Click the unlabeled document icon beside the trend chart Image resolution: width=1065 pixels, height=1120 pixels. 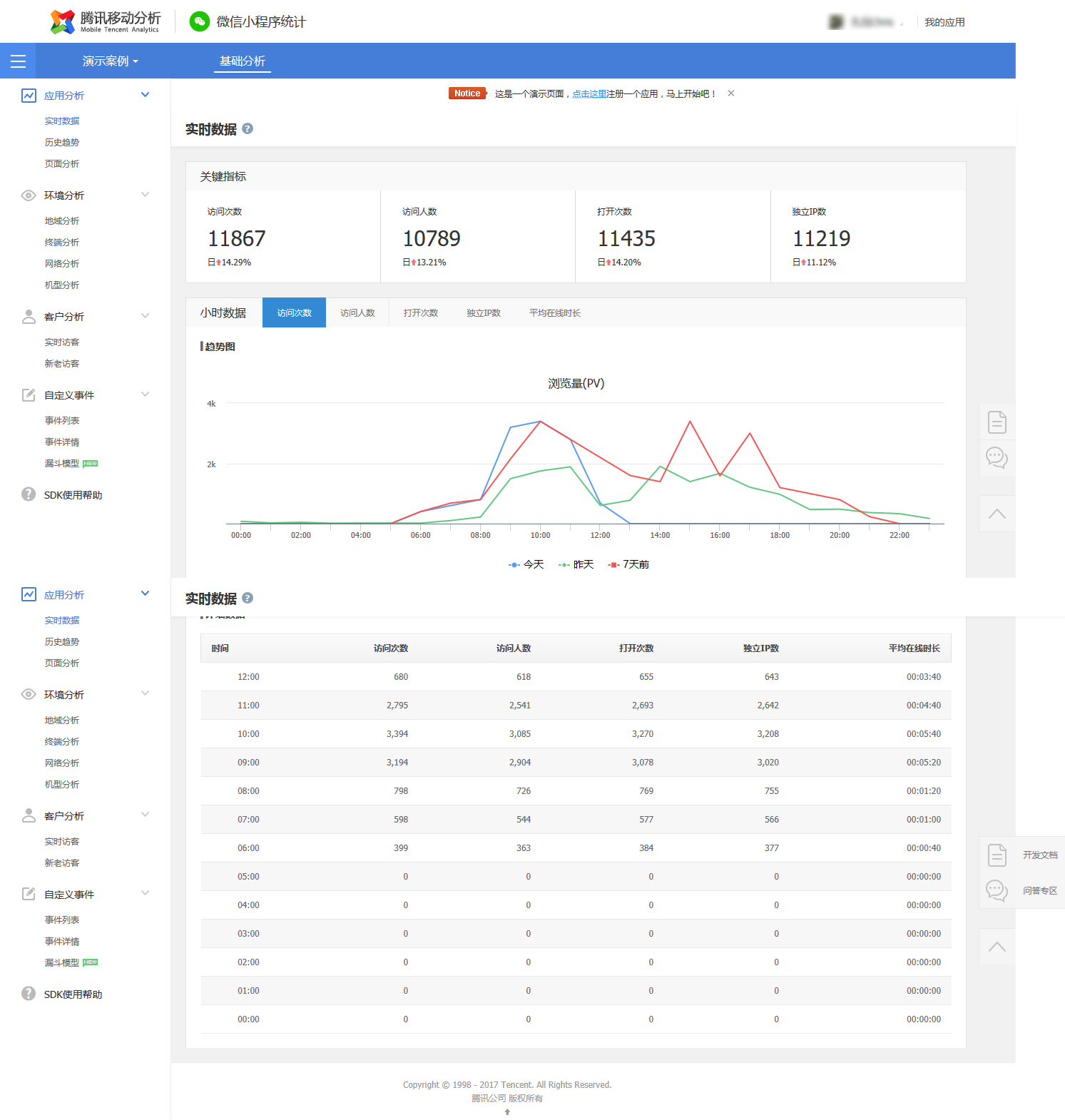[x=997, y=422]
